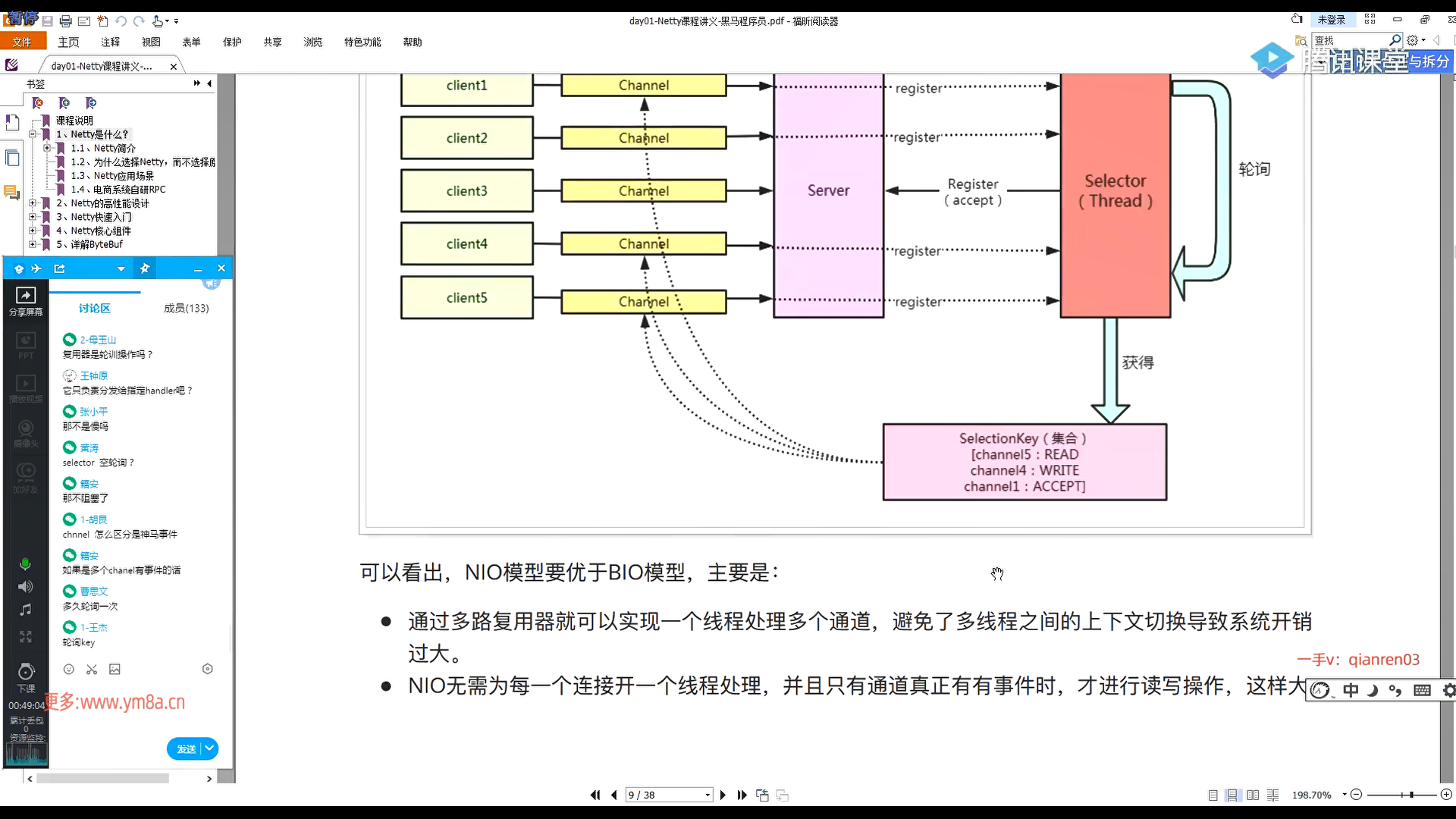Open the emoji picker in chat
1456x819 pixels.
(x=68, y=669)
